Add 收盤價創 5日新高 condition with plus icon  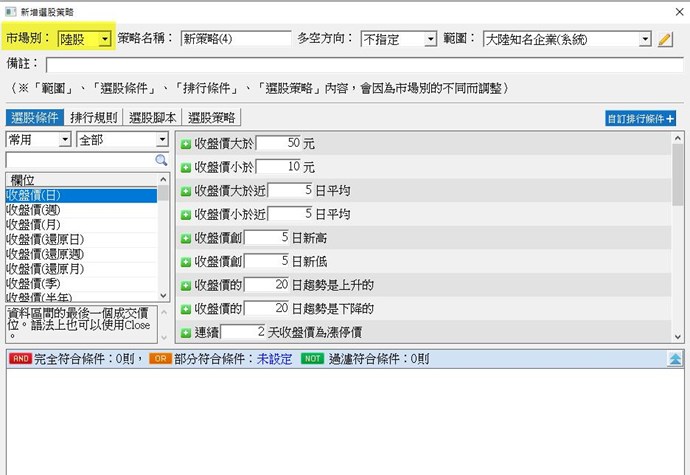pyautogui.click(x=186, y=238)
